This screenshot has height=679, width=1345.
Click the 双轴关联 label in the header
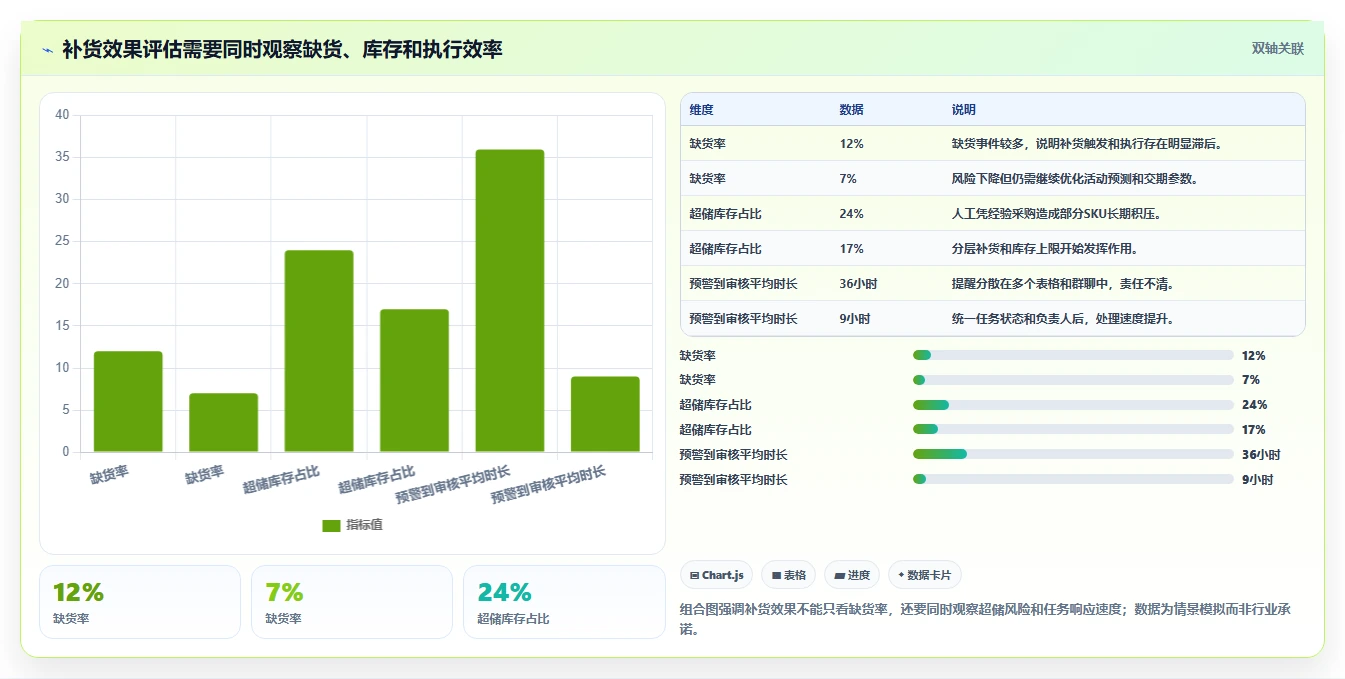click(1277, 49)
